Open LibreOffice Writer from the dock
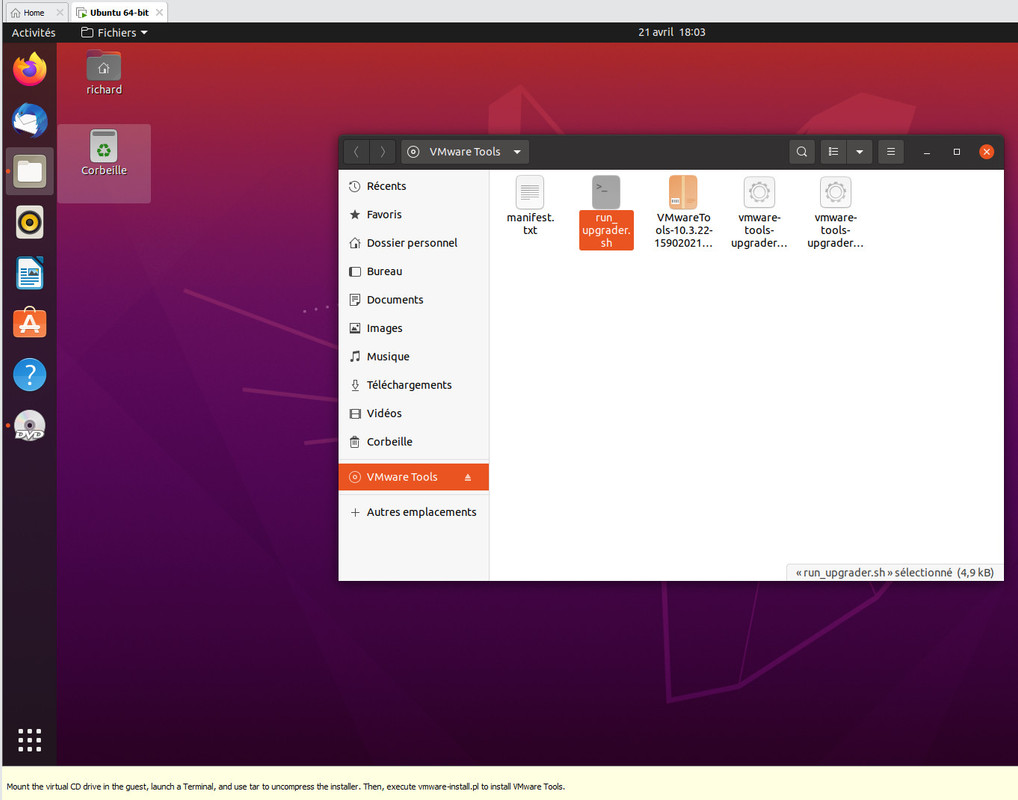The width and height of the screenshot is (1018, 800). click(x=30, y=273)
